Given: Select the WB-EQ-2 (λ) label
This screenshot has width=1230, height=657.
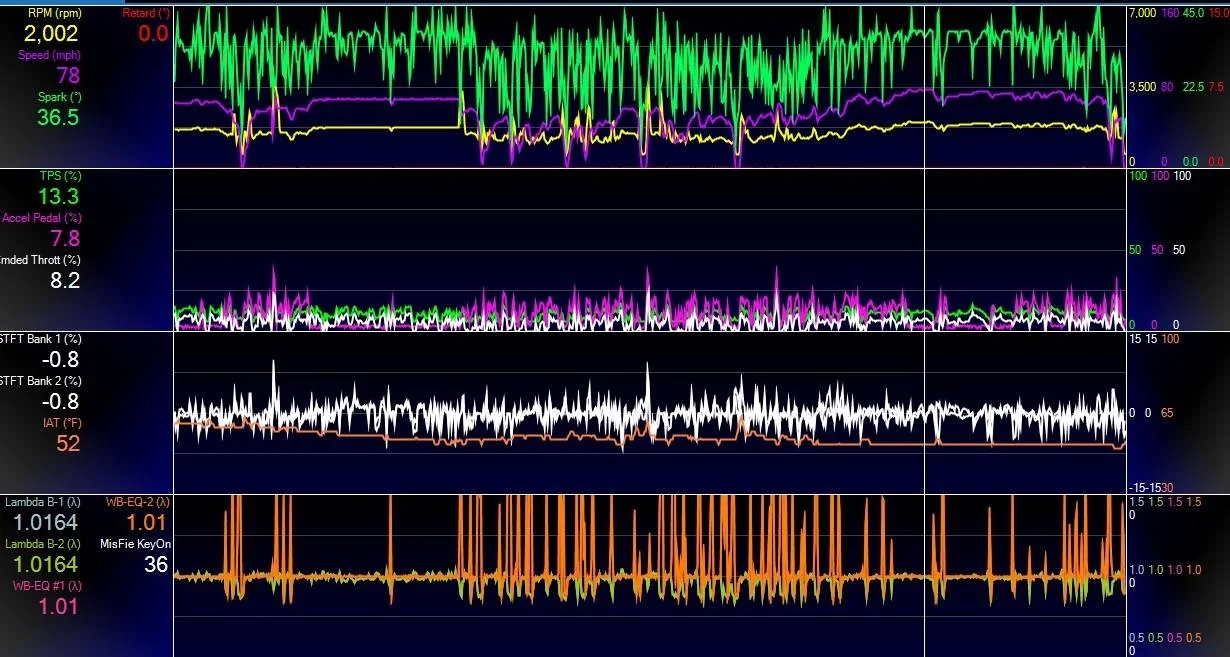Looking at the screenshot, I should point(137,502).
